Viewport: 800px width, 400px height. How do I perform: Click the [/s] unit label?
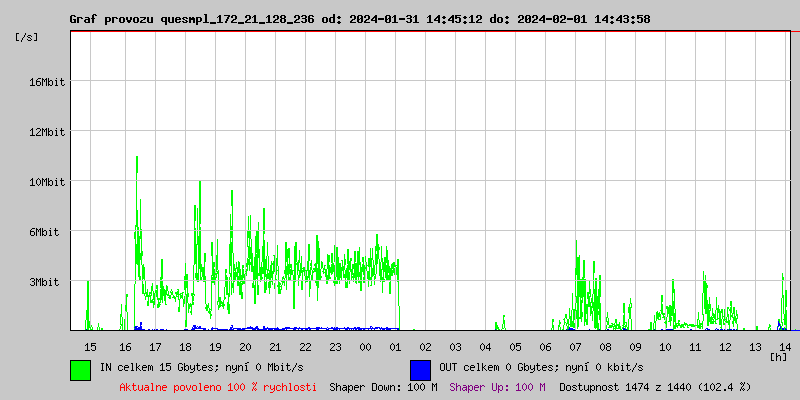[x=27, y=37]
